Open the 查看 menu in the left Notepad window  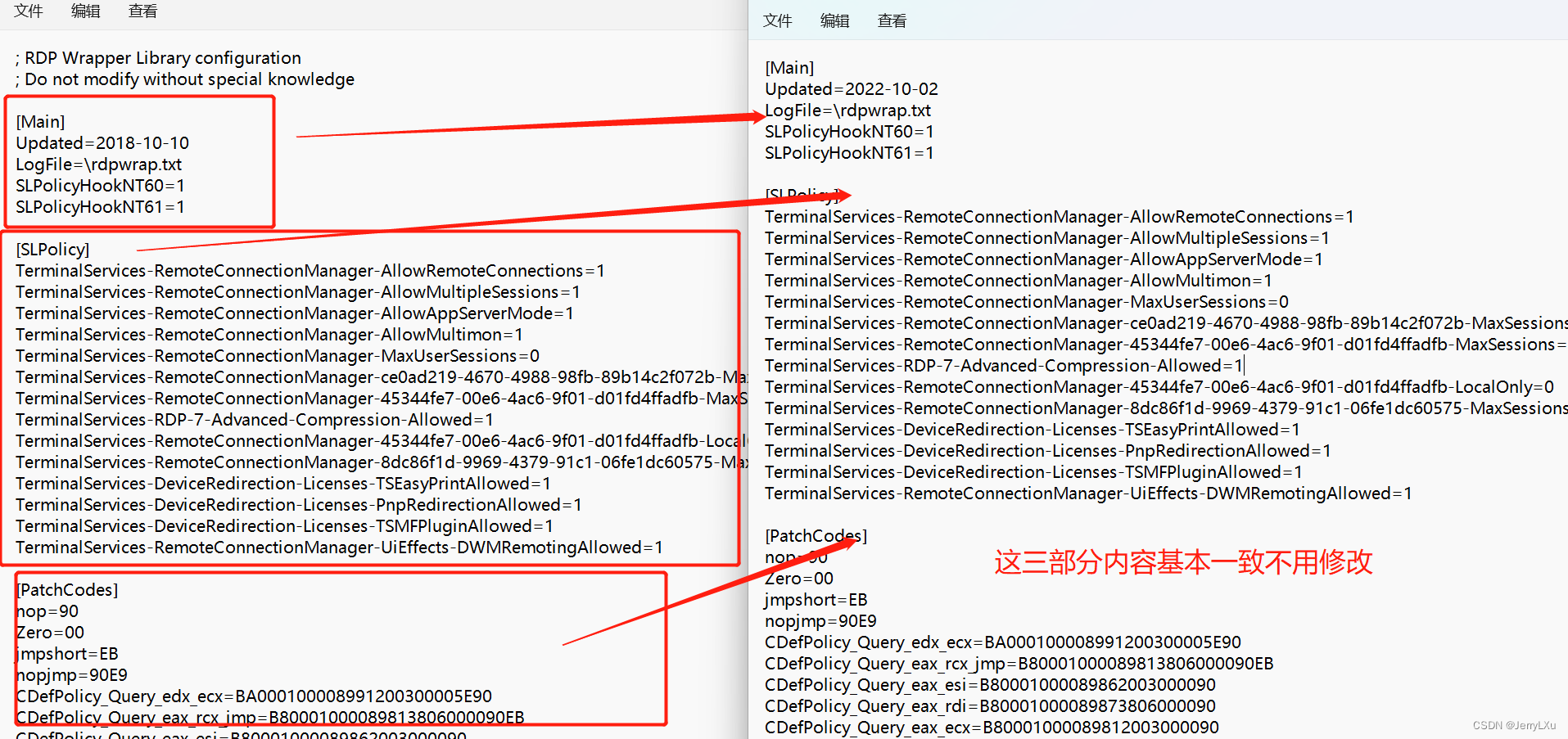coord(143,11)
